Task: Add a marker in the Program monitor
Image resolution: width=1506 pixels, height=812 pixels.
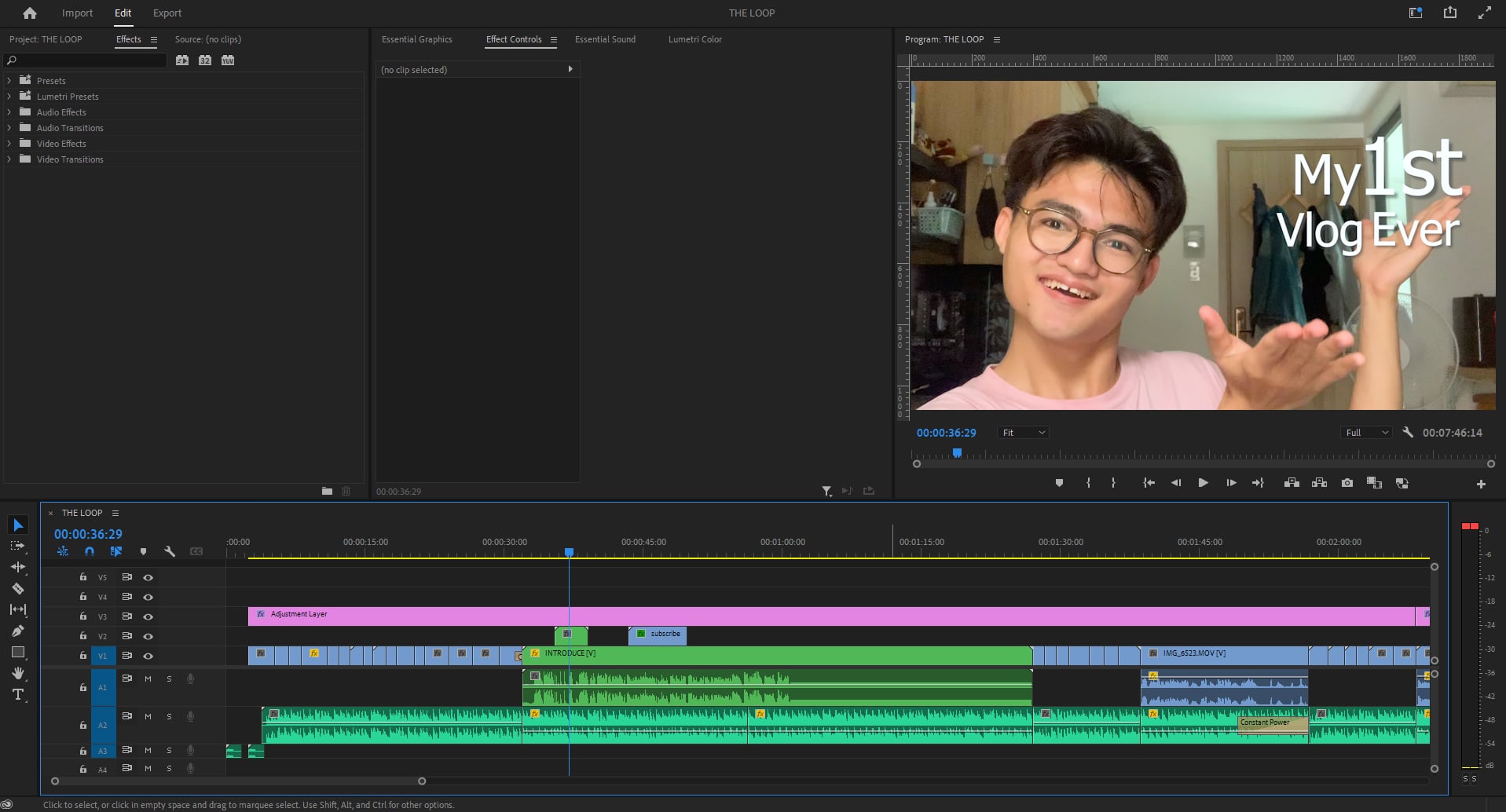Action: [x=1059, y=483]
